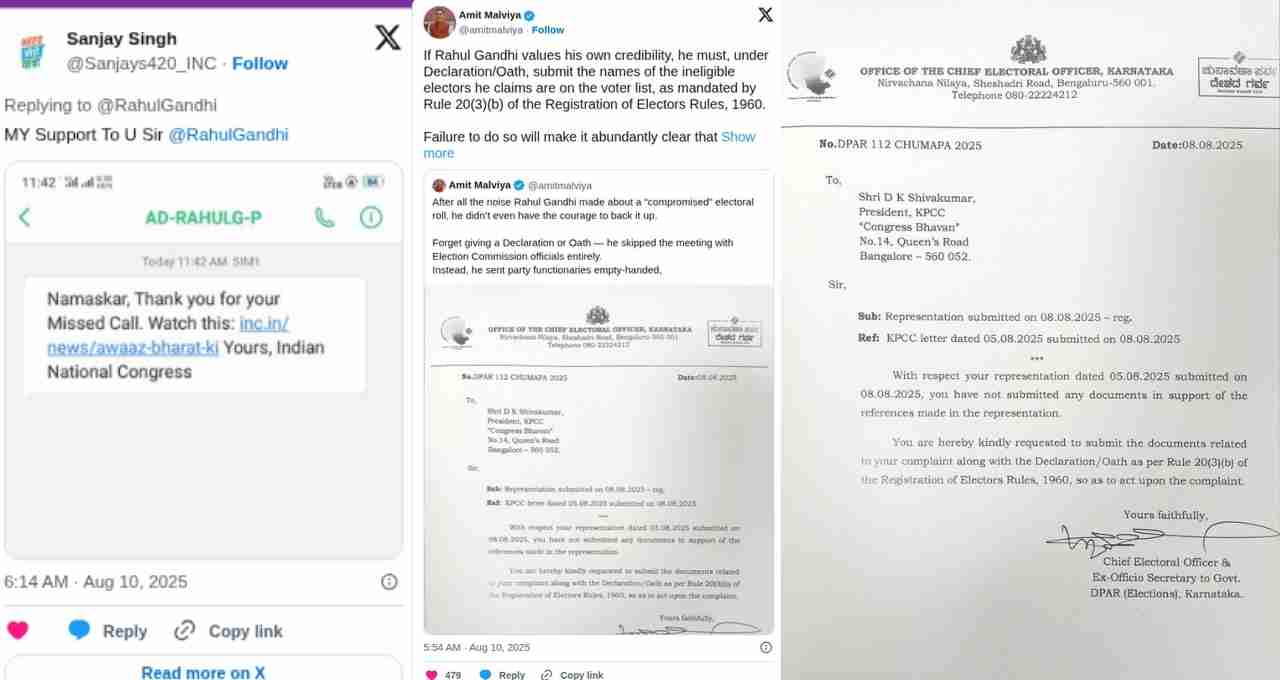Like Amit Malviya's tweet showing 479 likes
The height and width of the screenshot is (680, 1280).
tap(432, 675)
